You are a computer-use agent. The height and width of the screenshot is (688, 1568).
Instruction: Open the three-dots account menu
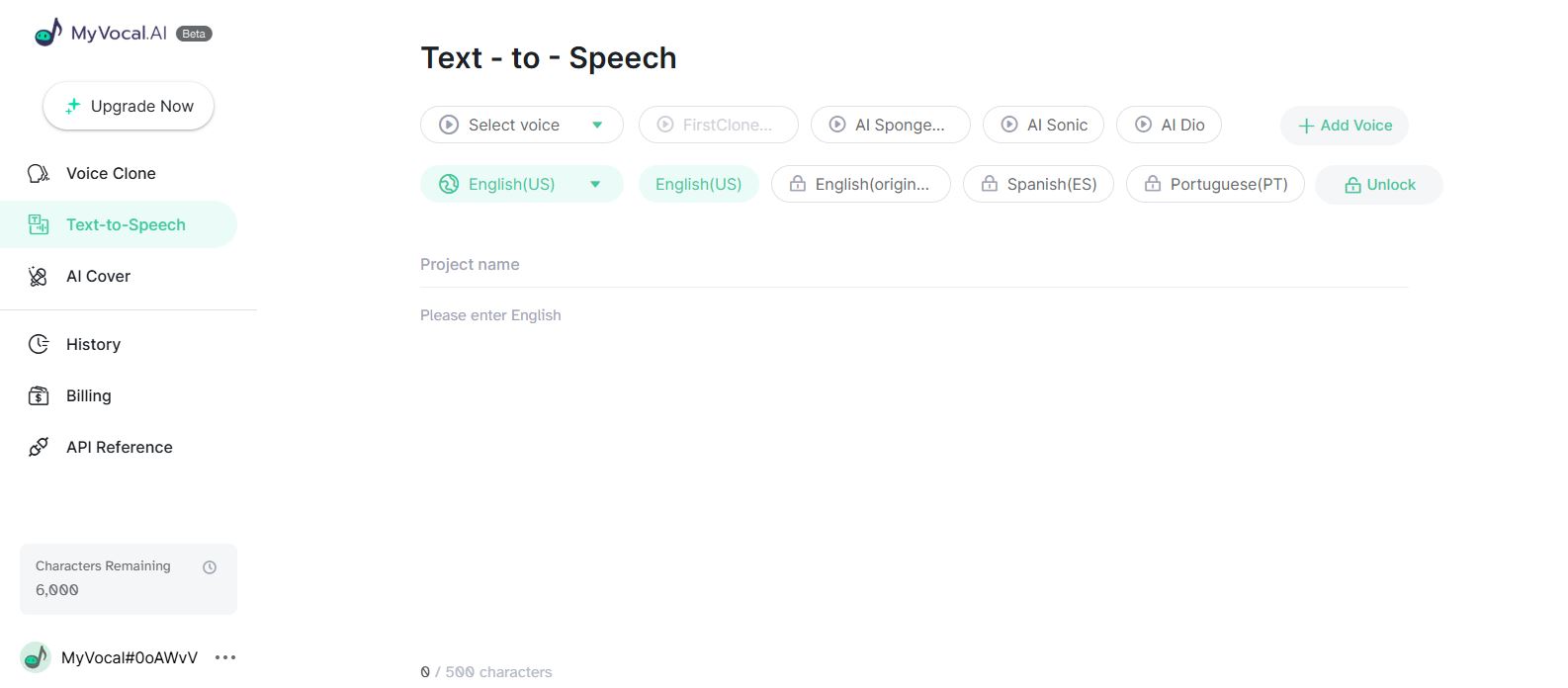pyautogui.click(x=225, y=657)
